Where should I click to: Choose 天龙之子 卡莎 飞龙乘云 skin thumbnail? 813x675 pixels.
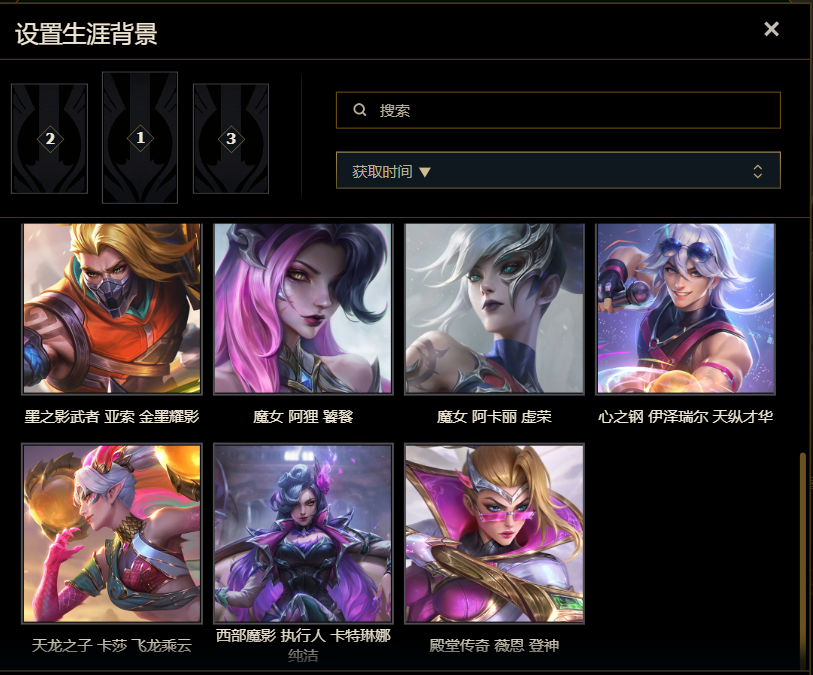[x=111, y=533]
